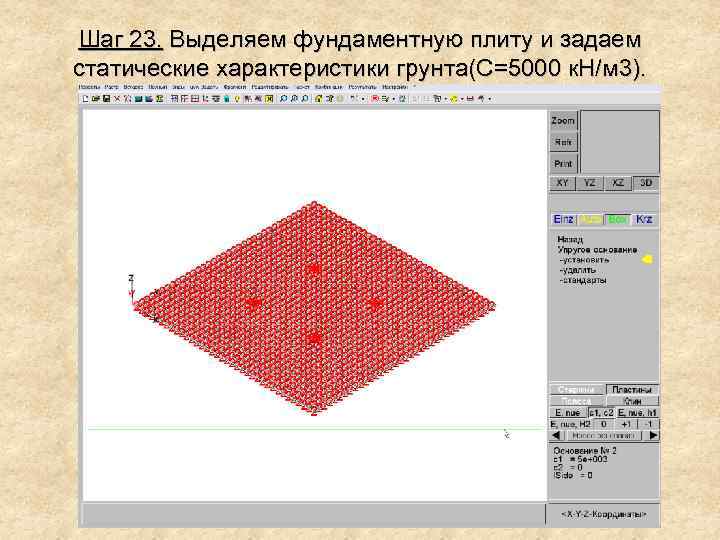This screenshot has height=540, width=720.
Task: Click the Open file toolbar icon
Action: 96,99
